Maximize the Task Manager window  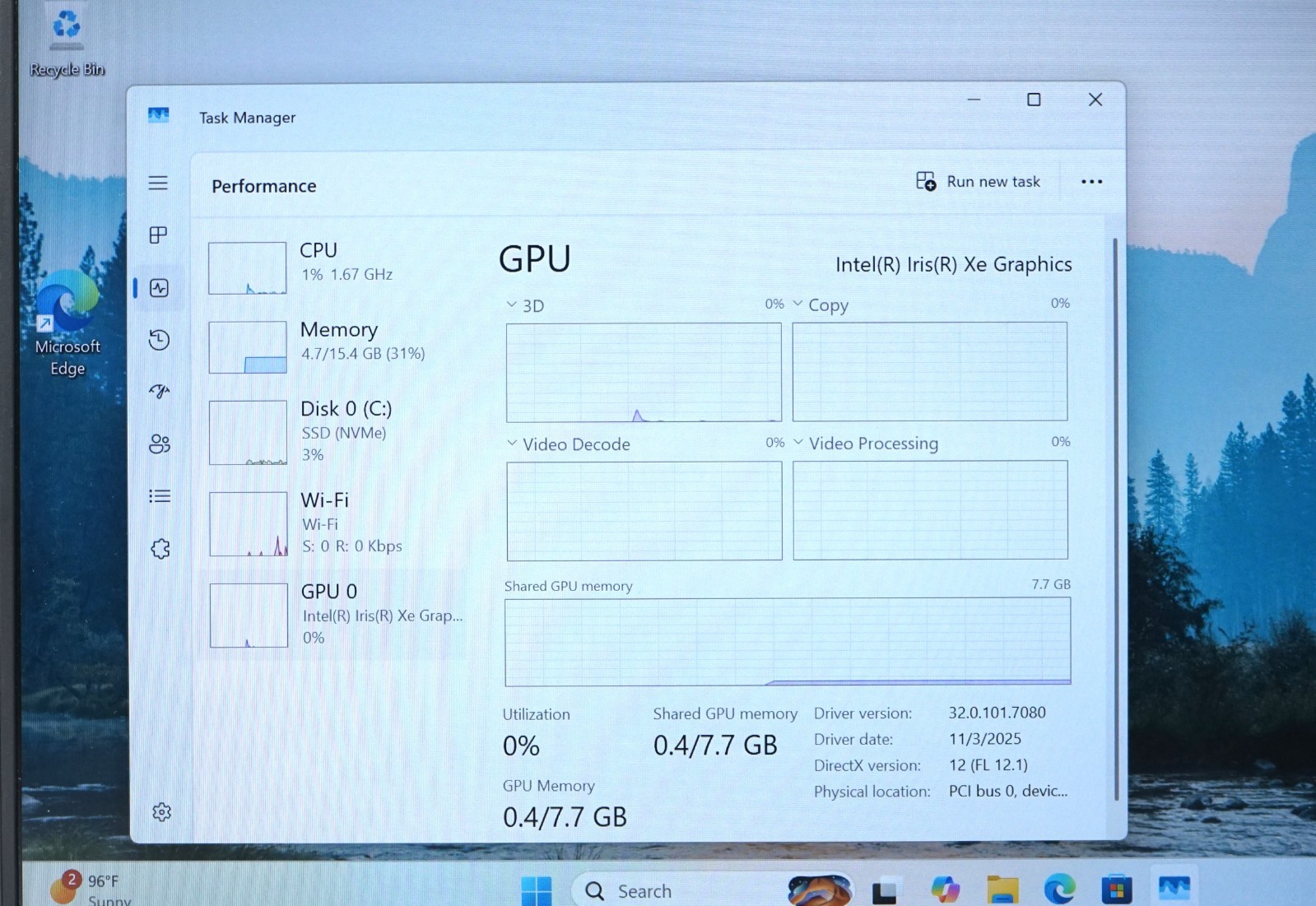(1034, 100)
